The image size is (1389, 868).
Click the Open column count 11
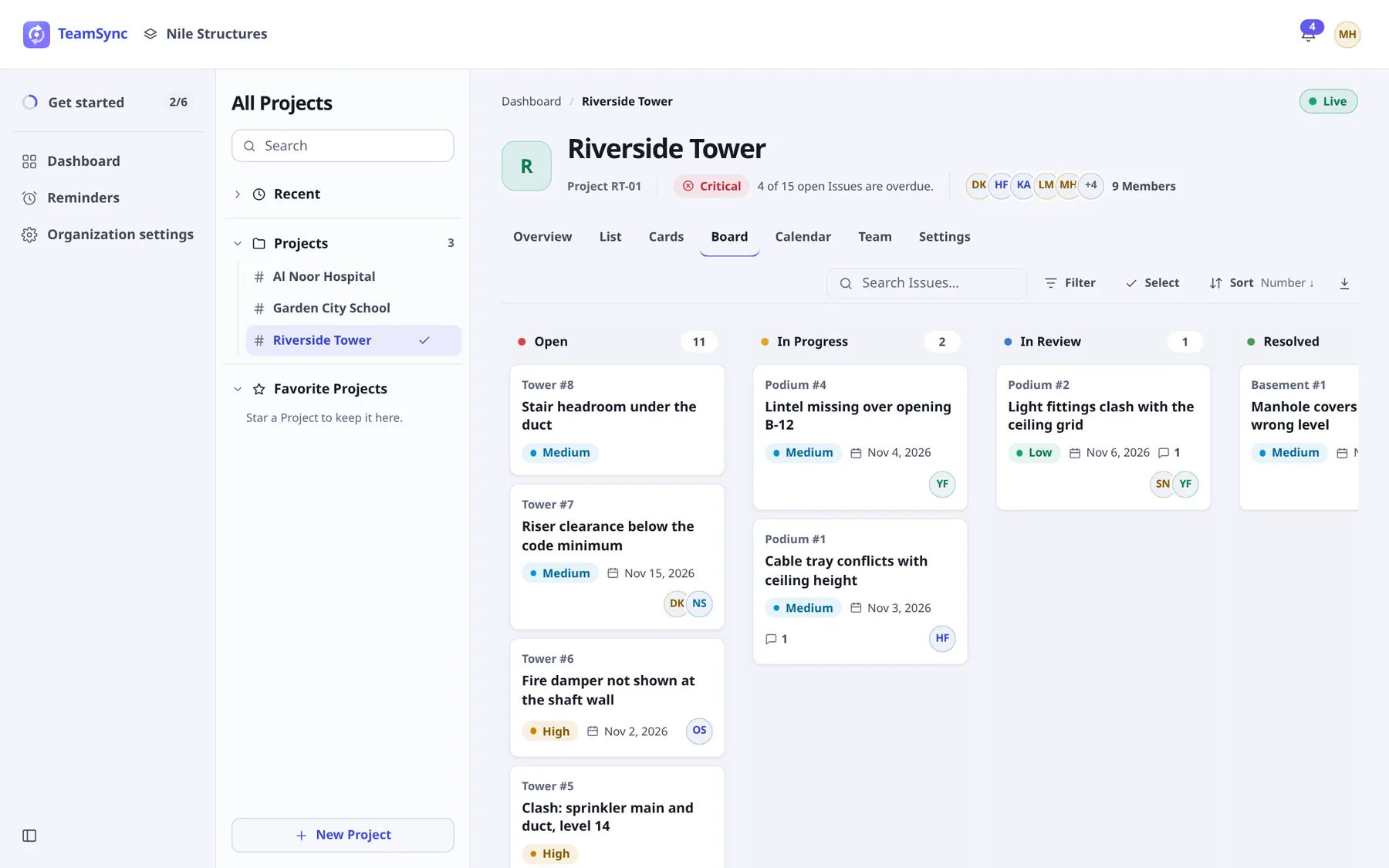pos(699,342)
